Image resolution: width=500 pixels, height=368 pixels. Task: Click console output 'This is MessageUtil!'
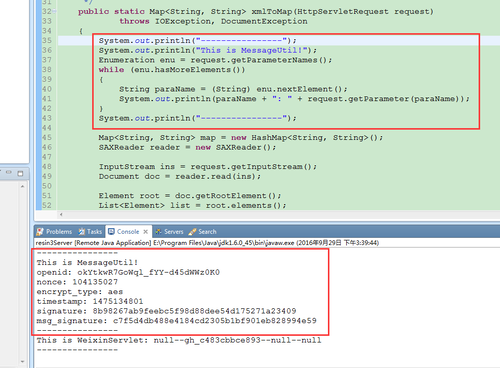(x=87, y=263)
